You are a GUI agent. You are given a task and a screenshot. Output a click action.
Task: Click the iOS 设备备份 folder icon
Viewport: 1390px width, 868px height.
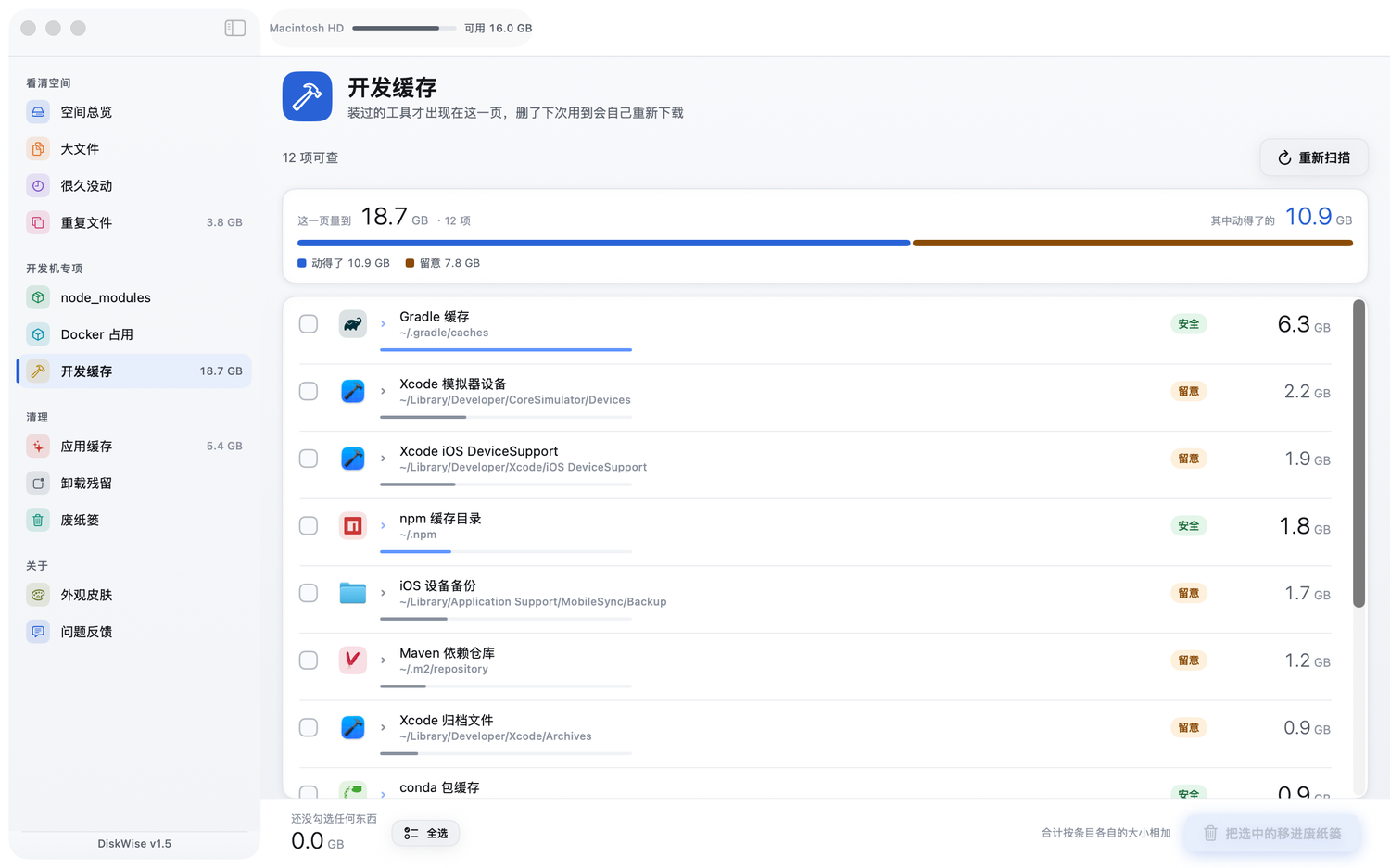[353, 593]
